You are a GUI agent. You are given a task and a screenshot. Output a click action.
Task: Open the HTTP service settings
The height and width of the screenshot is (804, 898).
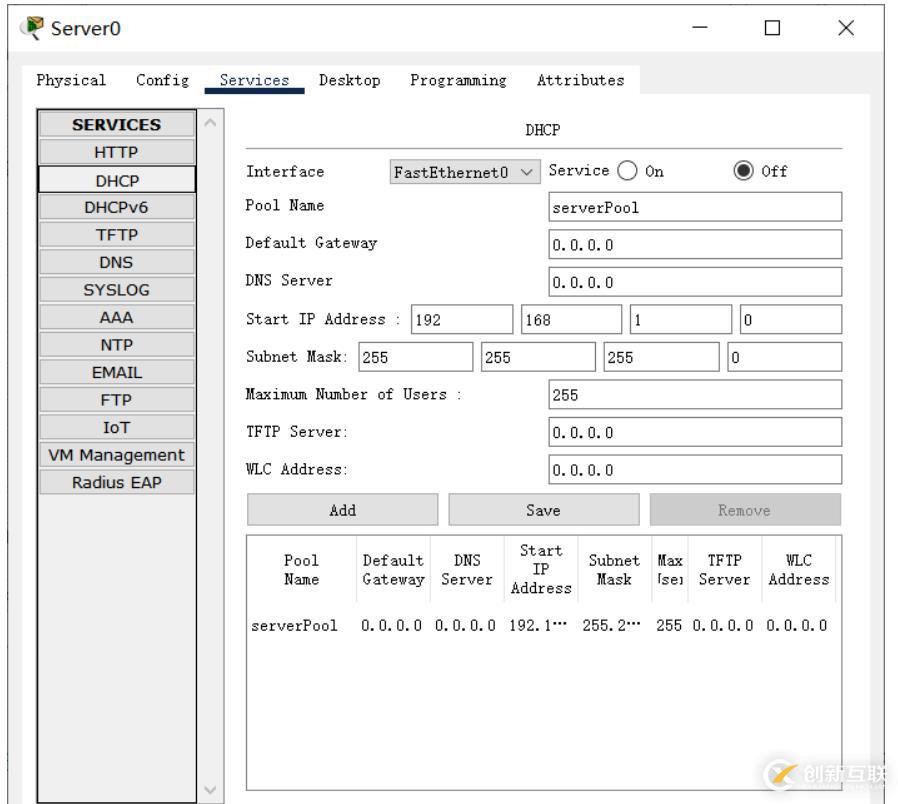pos(116,152)
